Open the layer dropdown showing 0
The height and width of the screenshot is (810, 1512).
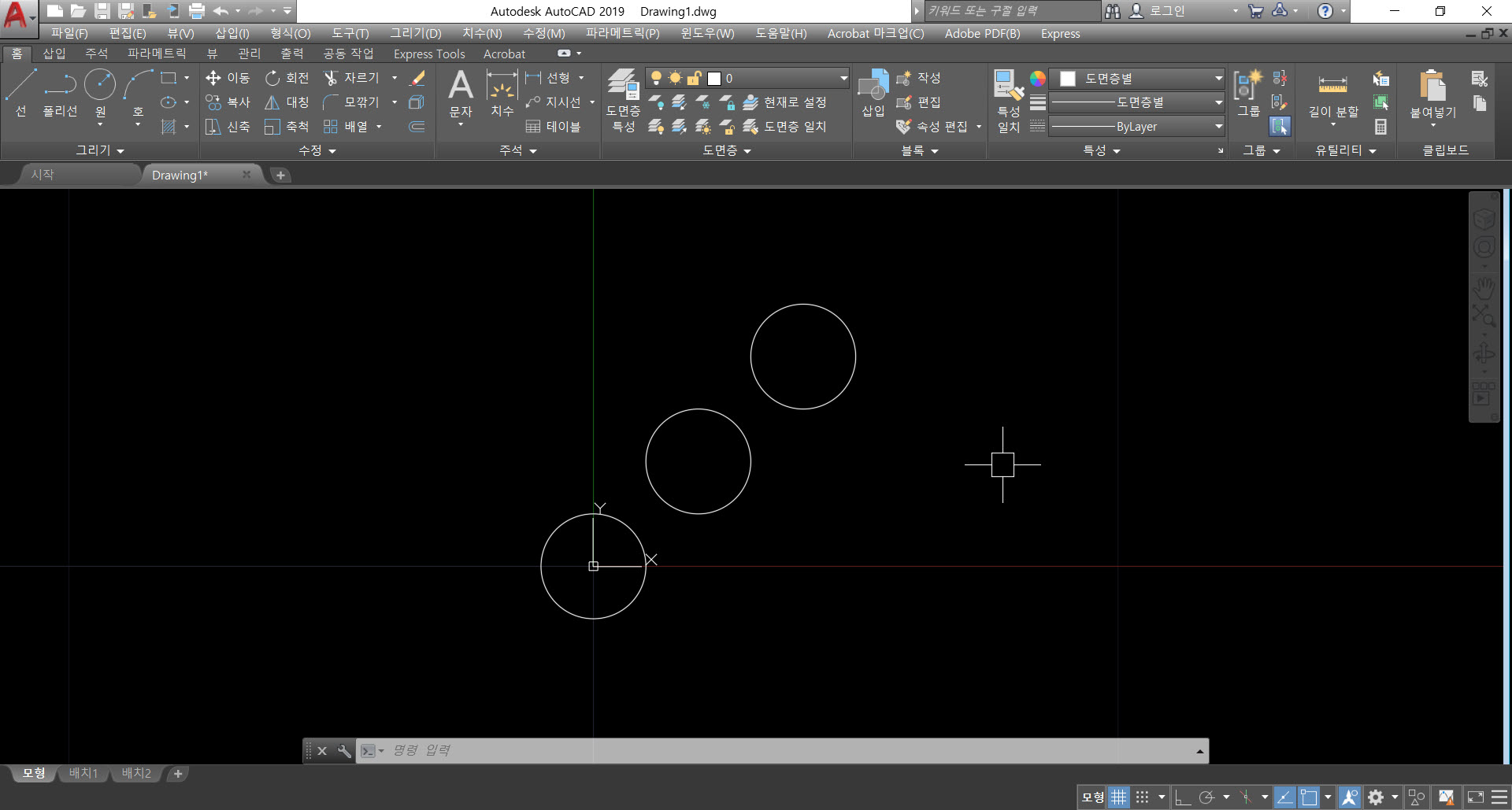tap(747, 78)
